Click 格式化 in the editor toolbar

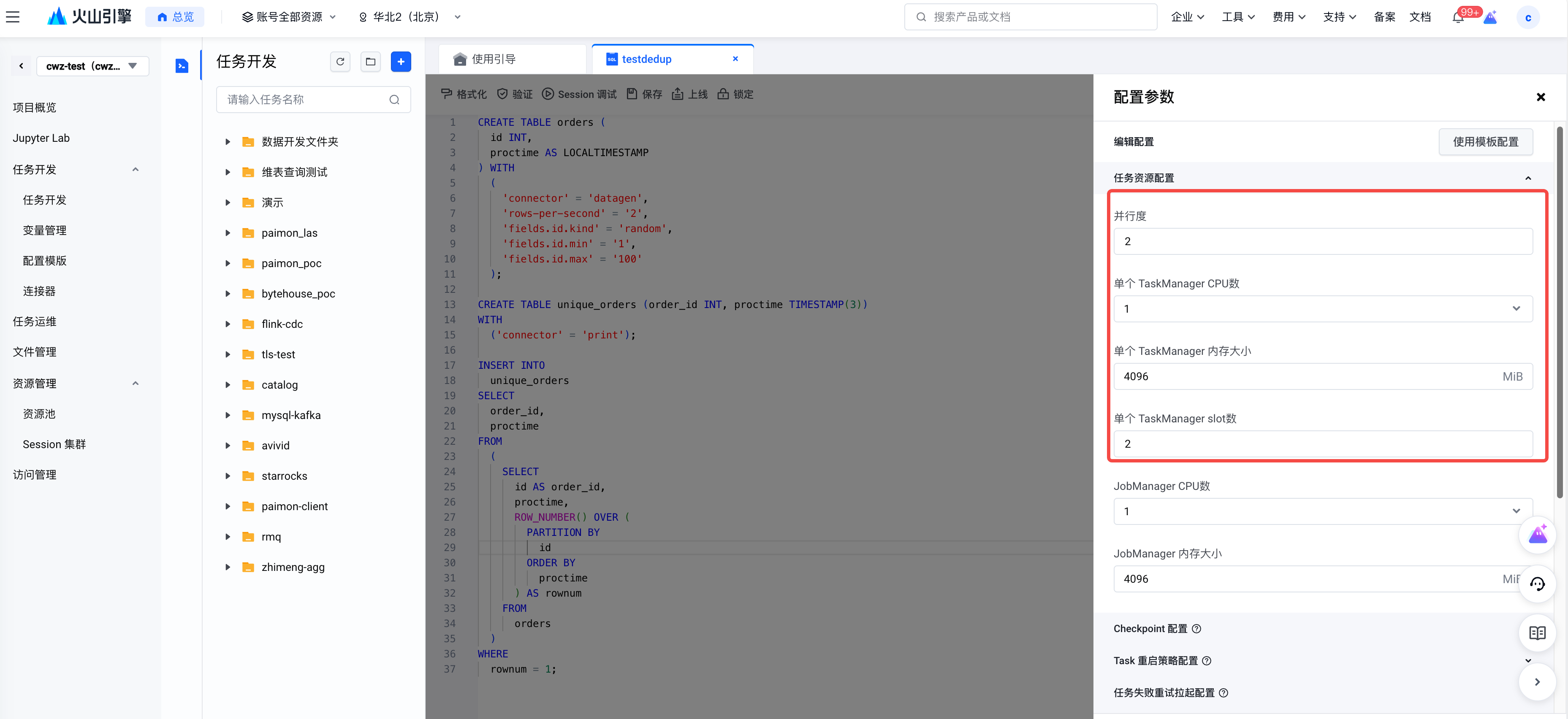[x=464, y=94]
